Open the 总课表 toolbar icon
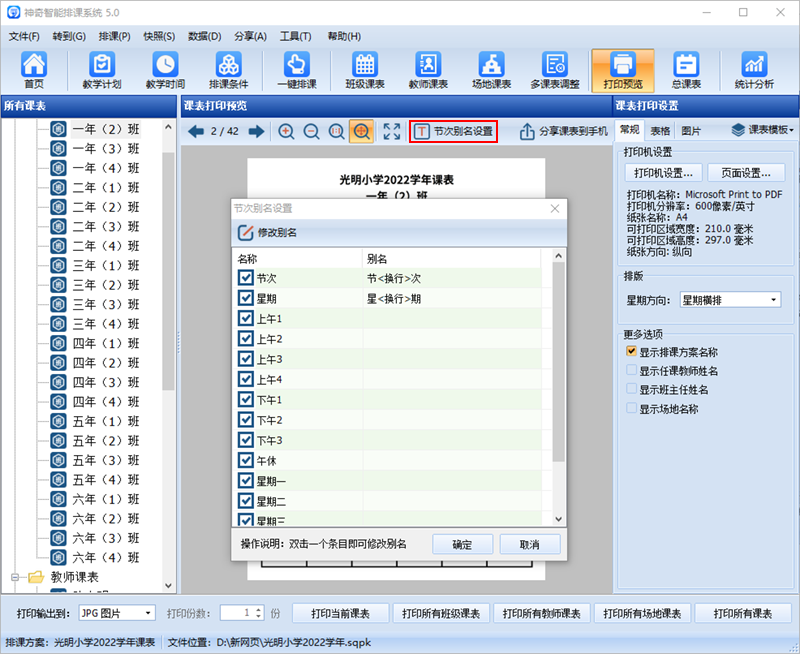This screenshot has height=654, width=800. coord(686,70)
